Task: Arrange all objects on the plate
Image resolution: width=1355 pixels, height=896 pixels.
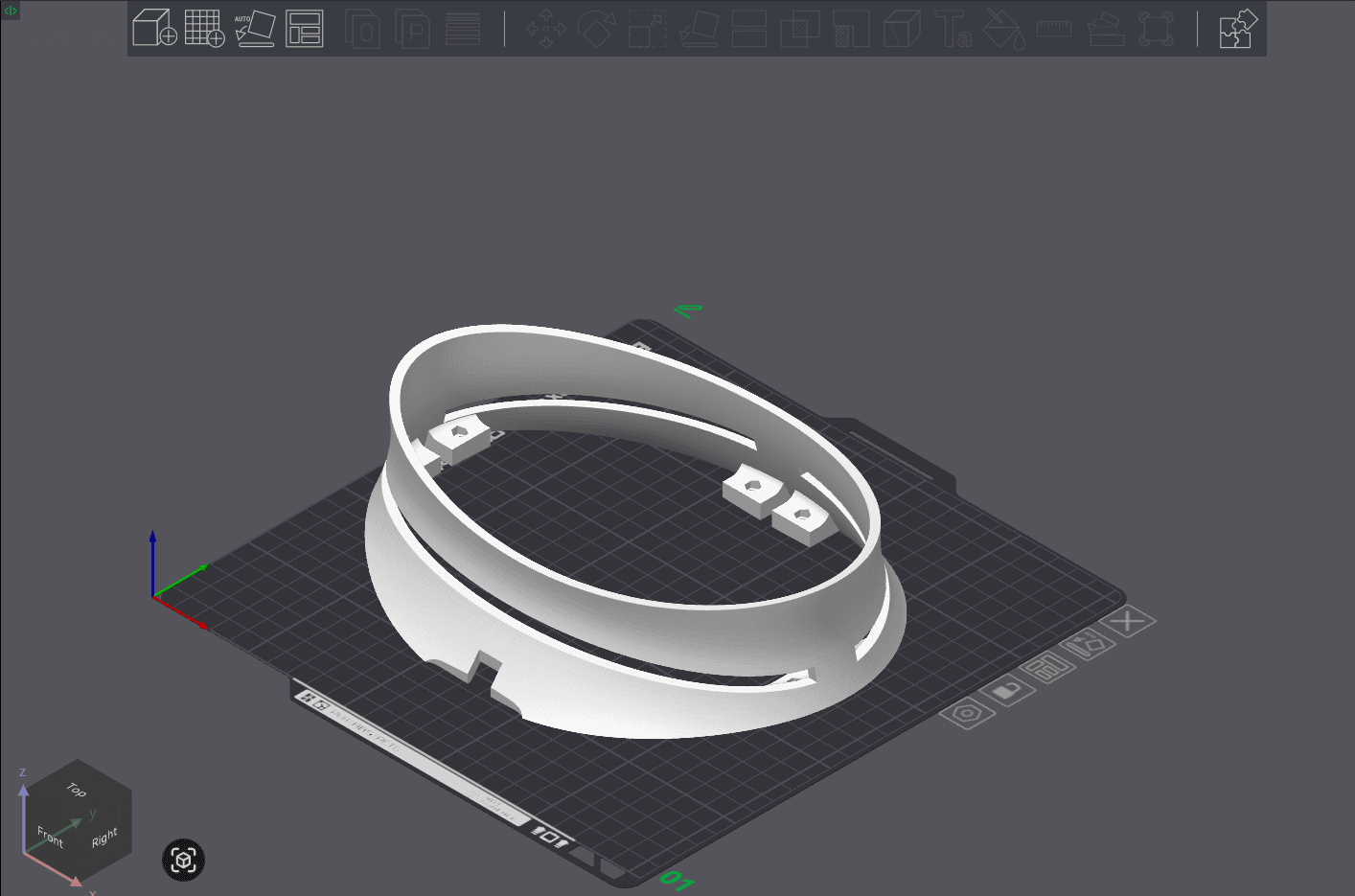Action: click(x=305, y=29)
